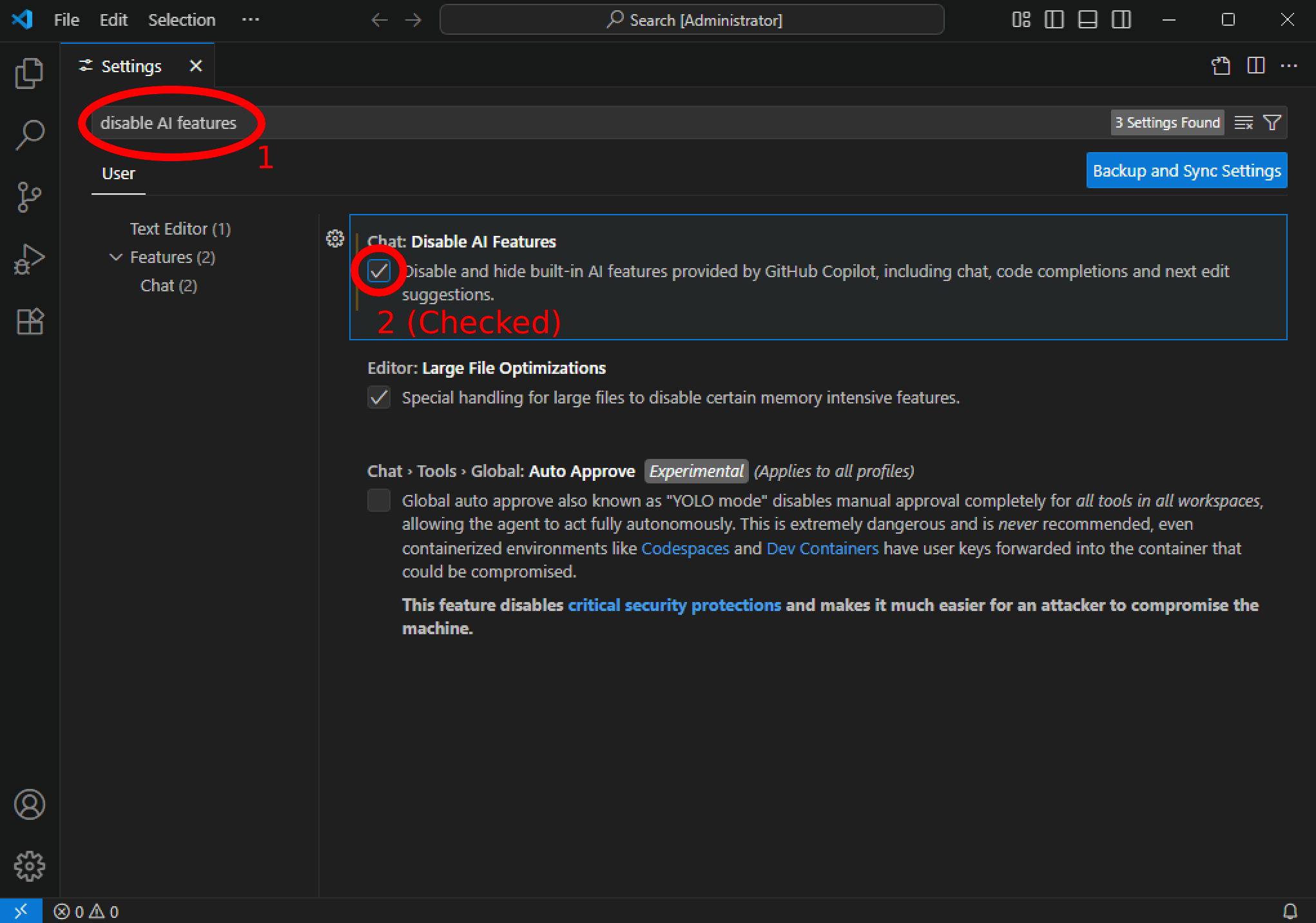Collapse the Features tree section
This screenshot has height=923, width=1316.
click(x=116, y=257)
